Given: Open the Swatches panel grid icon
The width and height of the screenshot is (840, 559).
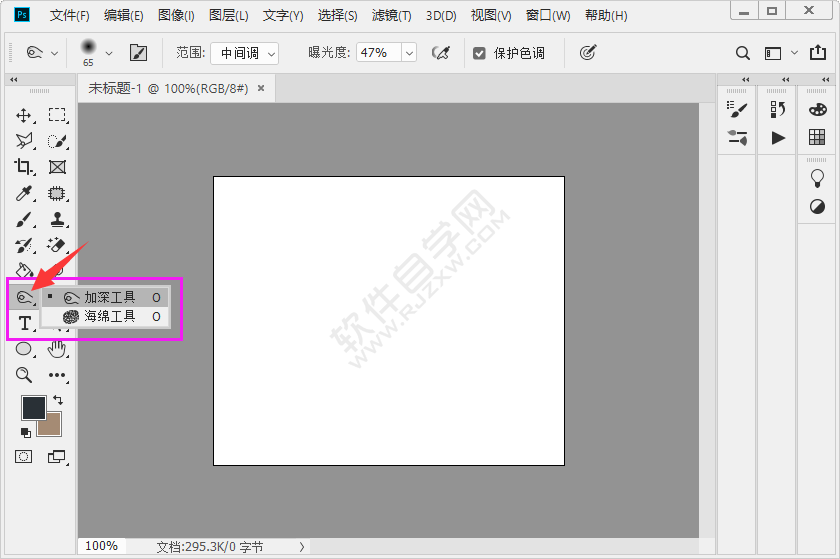Looking at the screenshot, I should point(817,137).
